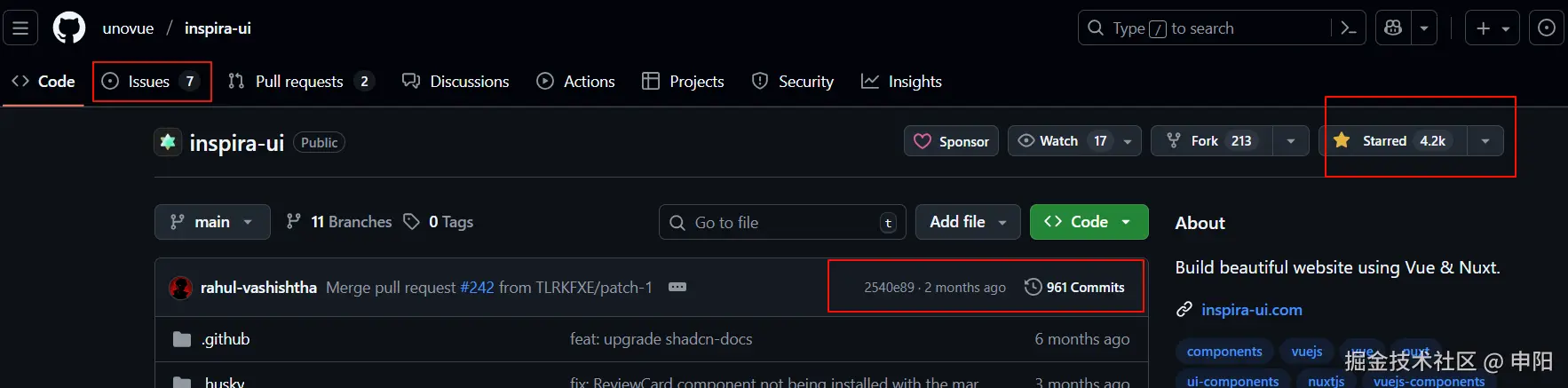Screen dimensions: 1568x388
Task: Open the .github folder
Action: (226, 339)
